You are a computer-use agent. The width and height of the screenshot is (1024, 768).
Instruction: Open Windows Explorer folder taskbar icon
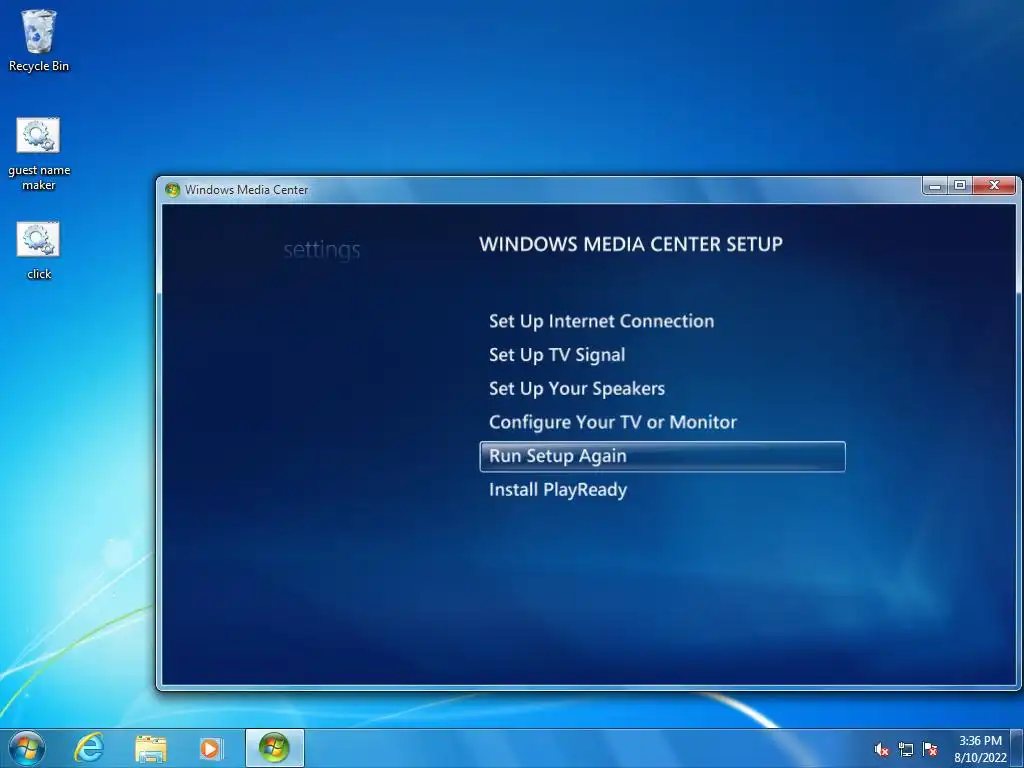coord(150,748)
